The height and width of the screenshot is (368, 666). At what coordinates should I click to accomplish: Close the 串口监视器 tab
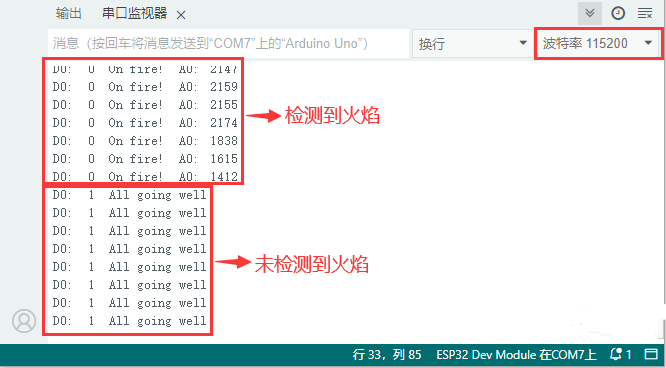181,15
